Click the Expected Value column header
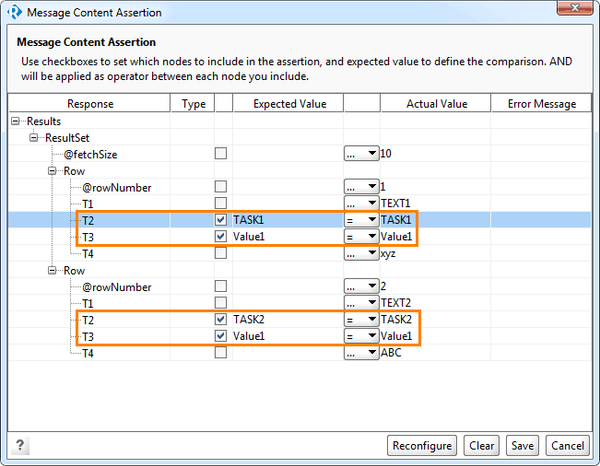 [x=287, y=103]
